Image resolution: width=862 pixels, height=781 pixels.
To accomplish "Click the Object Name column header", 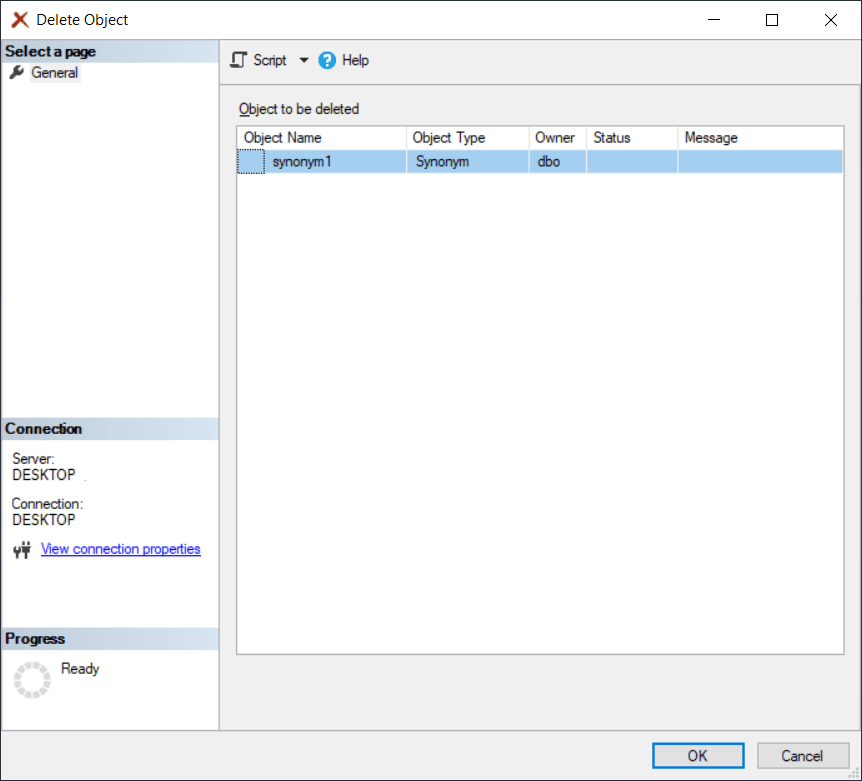I will pos(322,137).
